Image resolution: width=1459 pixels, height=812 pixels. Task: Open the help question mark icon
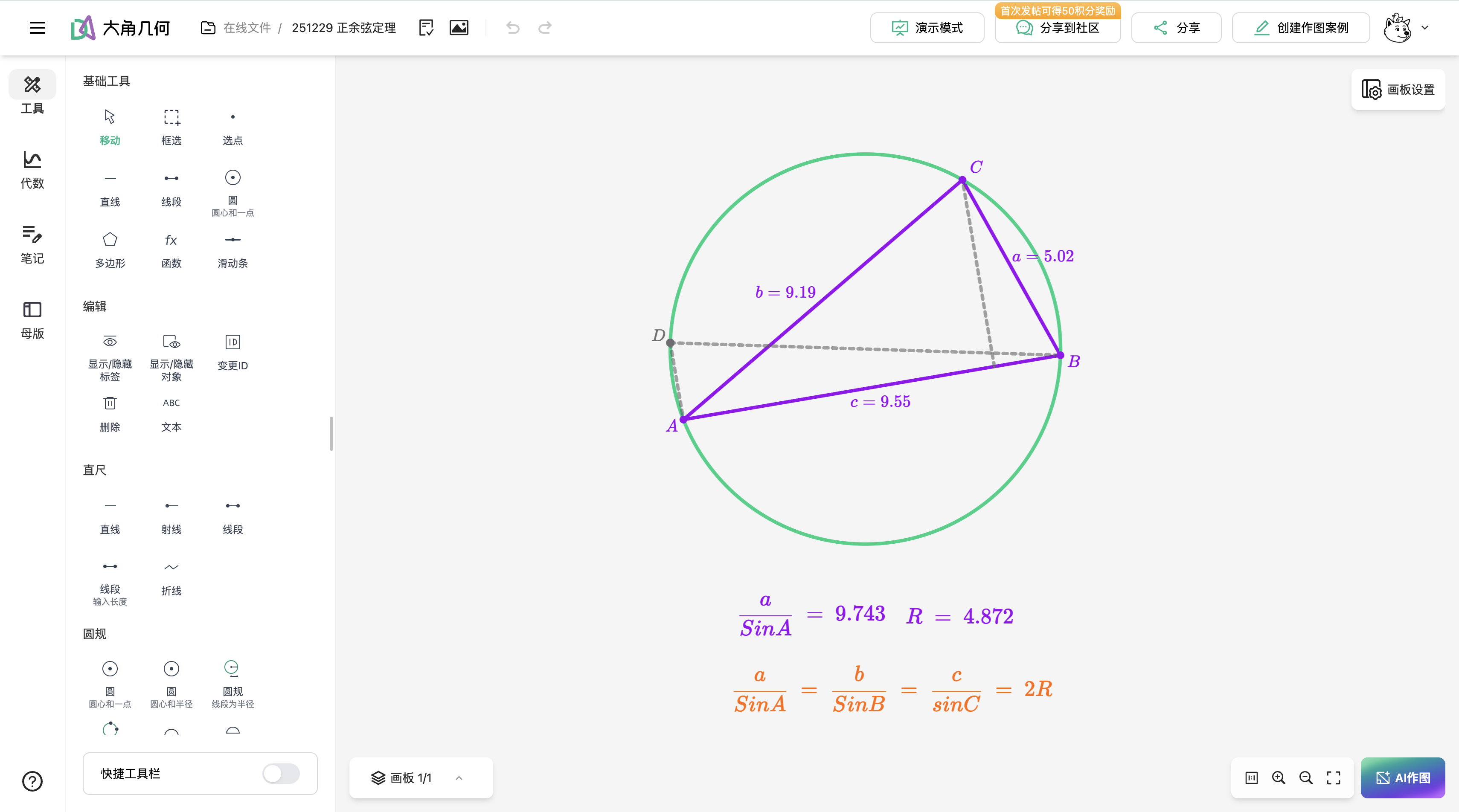[x=32, y=781]
